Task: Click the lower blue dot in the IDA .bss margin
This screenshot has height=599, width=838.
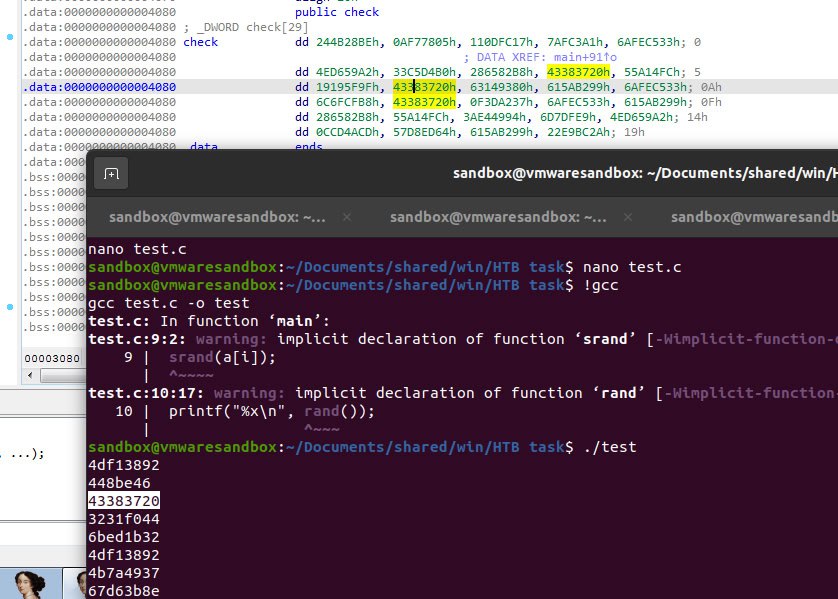Action: tap(10, 307)
